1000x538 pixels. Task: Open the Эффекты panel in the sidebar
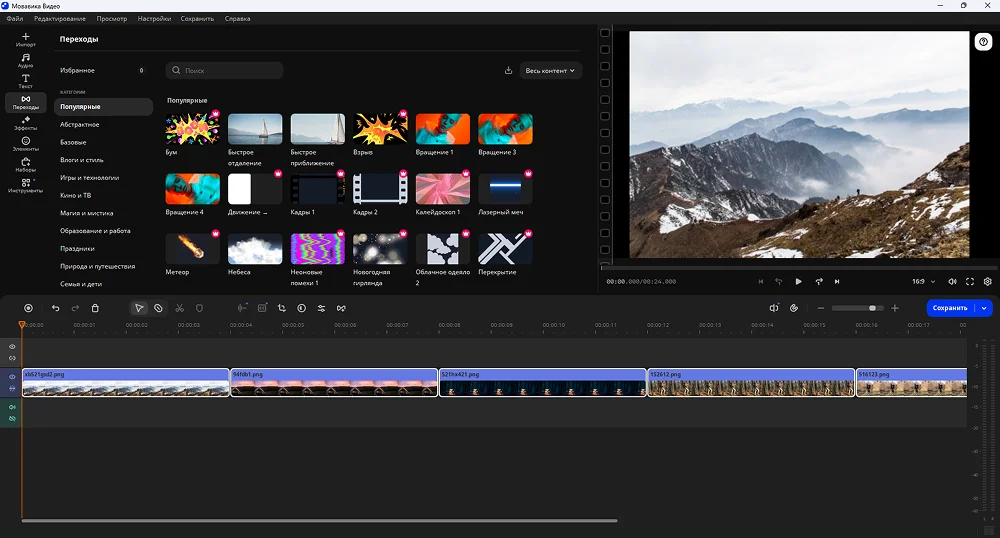[26, 123]
